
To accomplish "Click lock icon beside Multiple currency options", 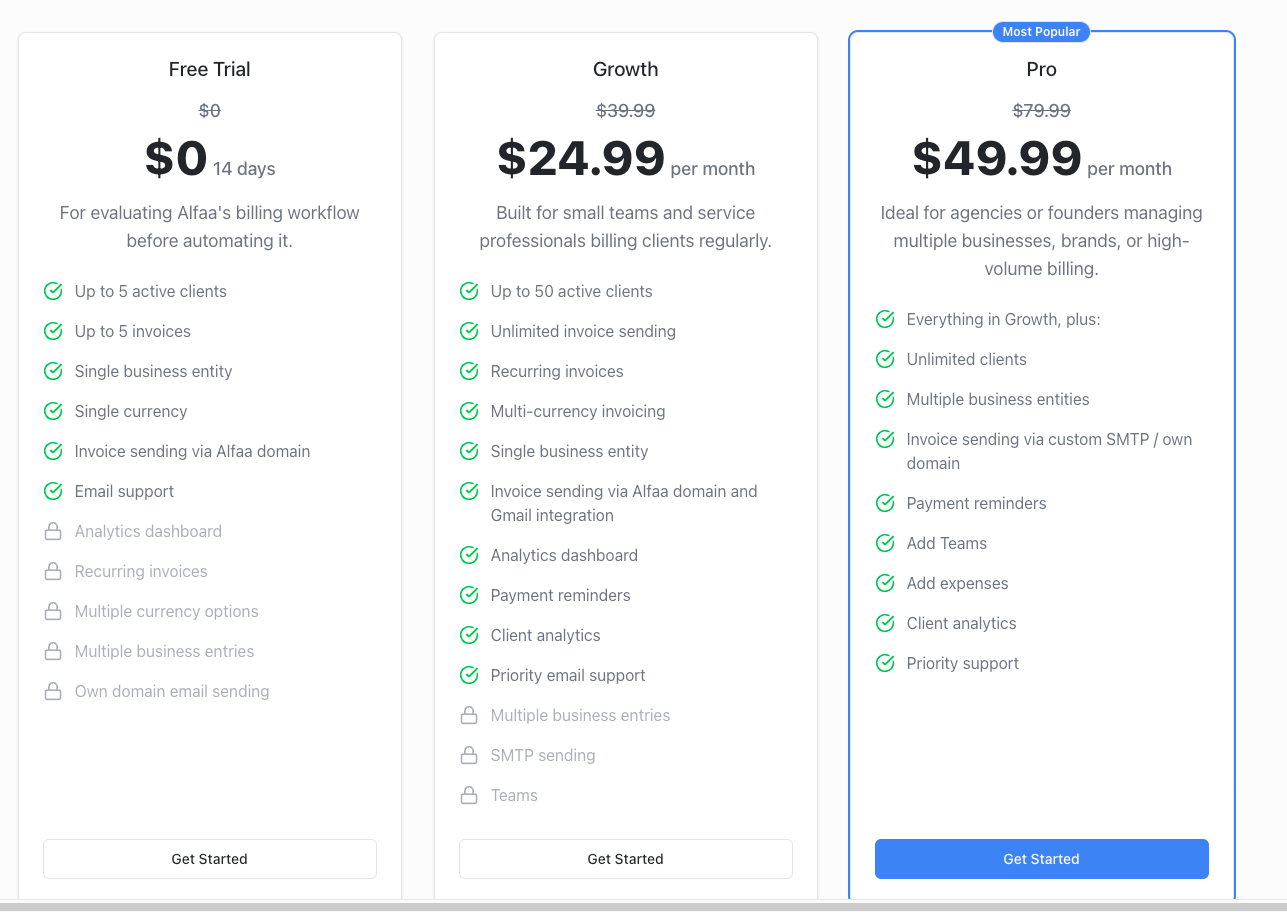I will pos(53,611).
